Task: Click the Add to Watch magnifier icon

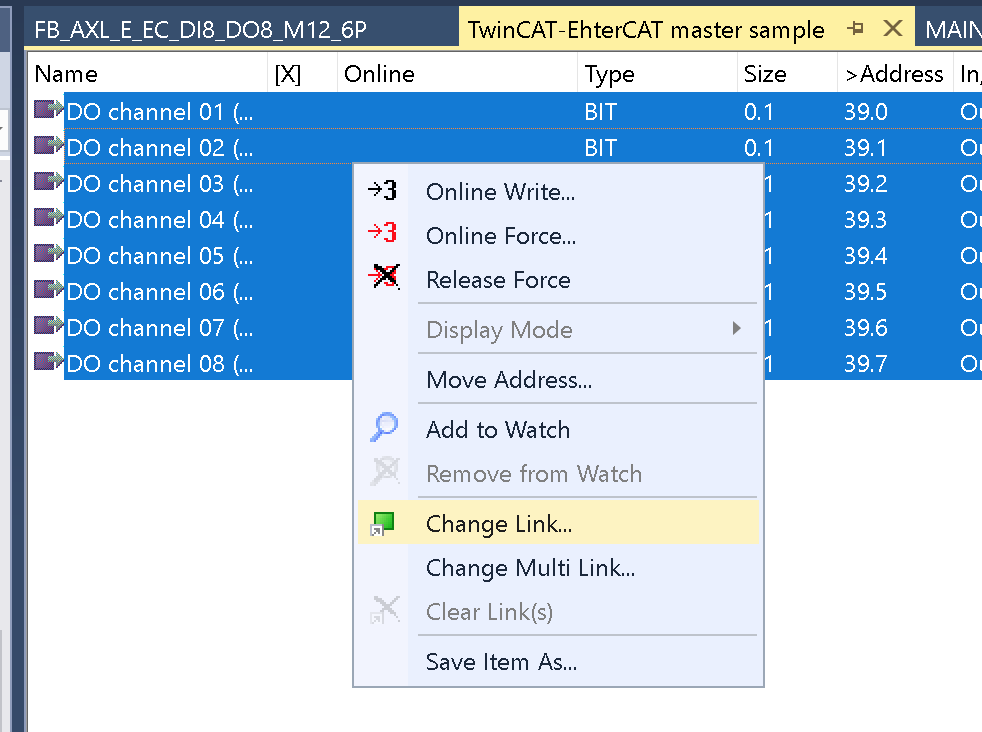Action: pyautogui.click(x=383, y=428)
